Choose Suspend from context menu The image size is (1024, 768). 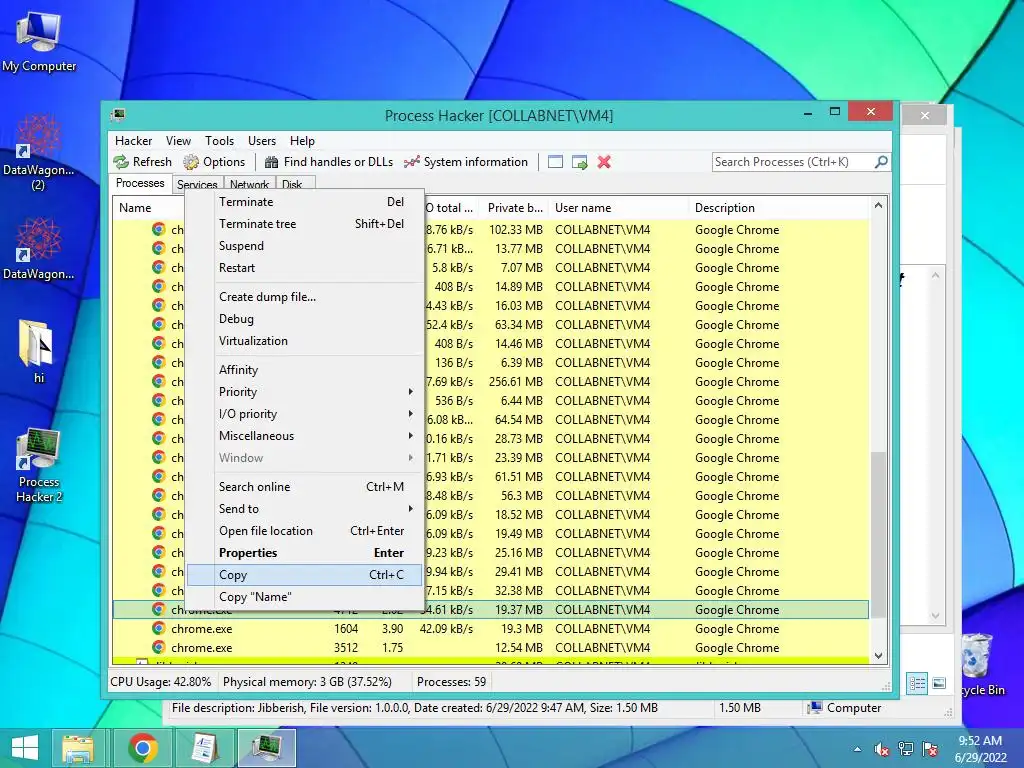305,246
